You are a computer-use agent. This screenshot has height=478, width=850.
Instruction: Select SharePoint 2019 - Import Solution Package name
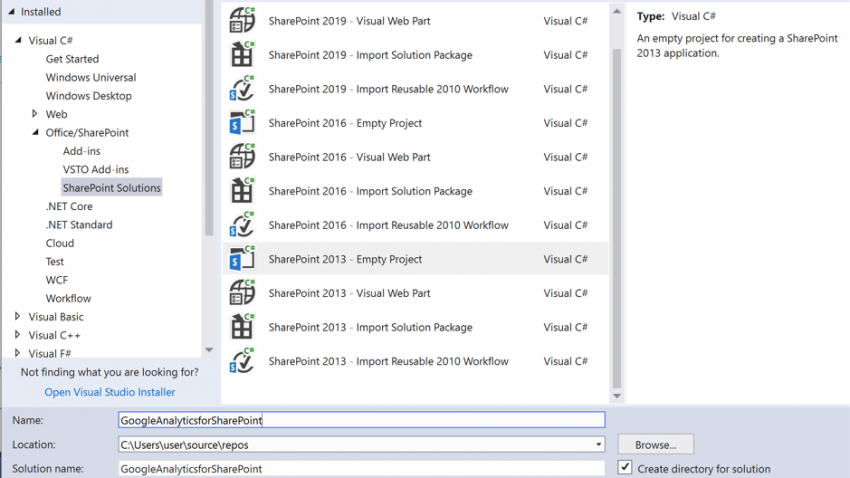[370, 55]
